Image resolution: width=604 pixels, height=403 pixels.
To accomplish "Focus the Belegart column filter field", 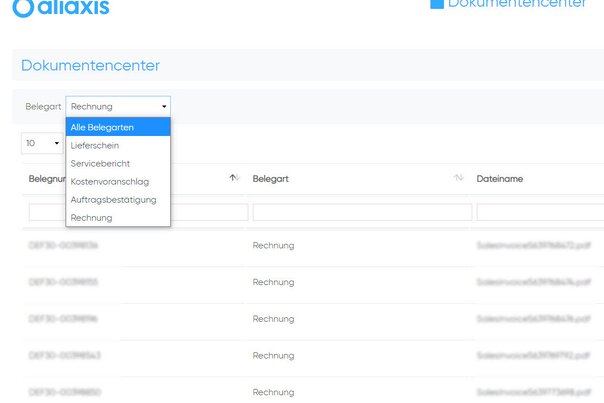I will (x=362, y=212).
